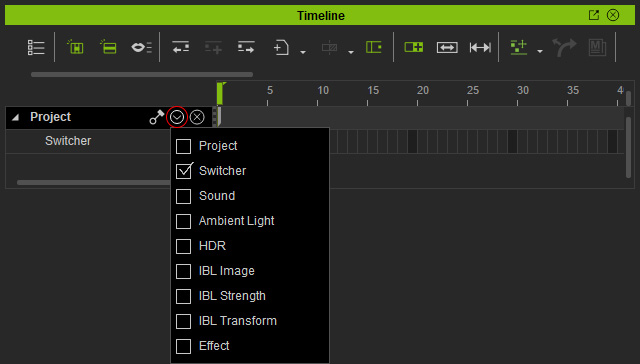Screen dimensions: 640x364
Task: Click the Zoom to full range icon
Action: pyautogui.click(x=480, y=48)
